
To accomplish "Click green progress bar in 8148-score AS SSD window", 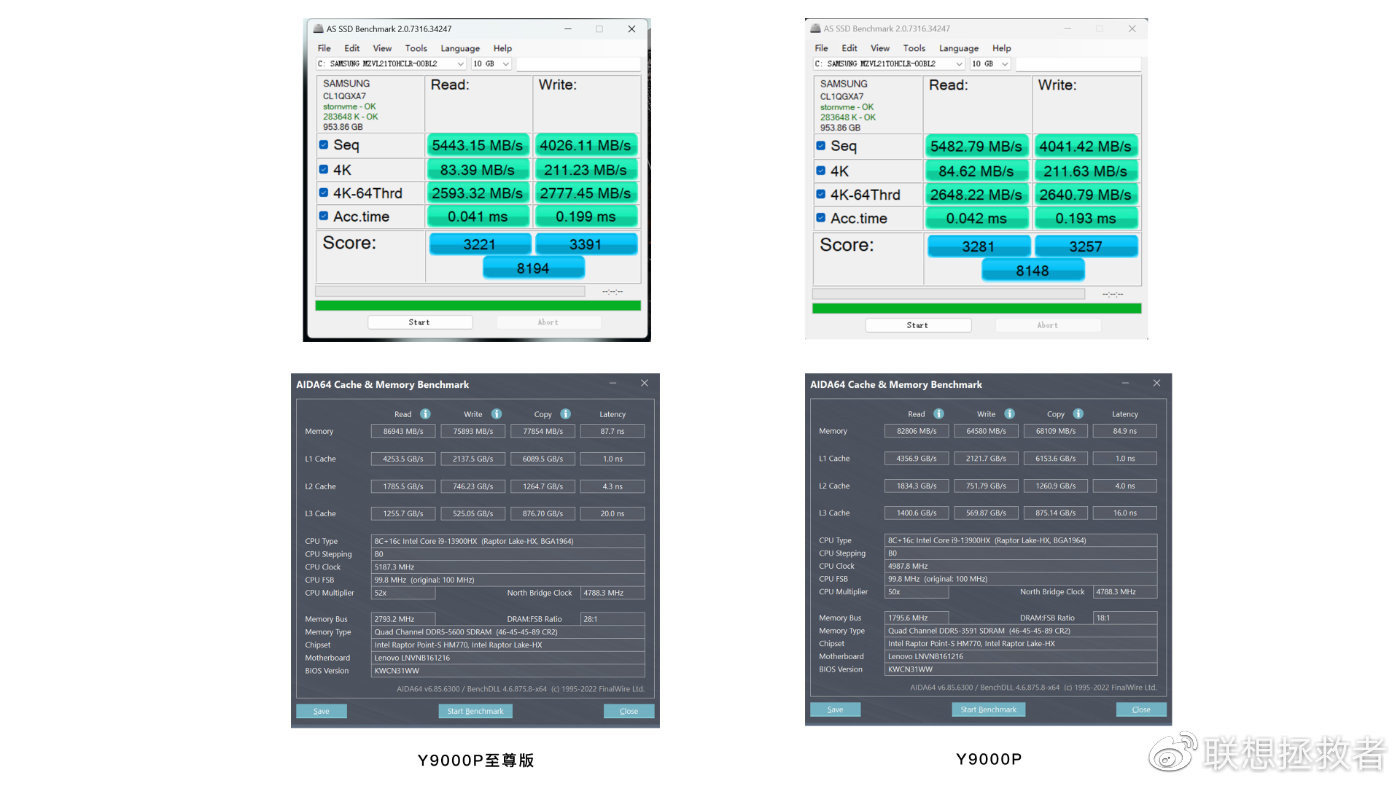I will coord(976,308).
